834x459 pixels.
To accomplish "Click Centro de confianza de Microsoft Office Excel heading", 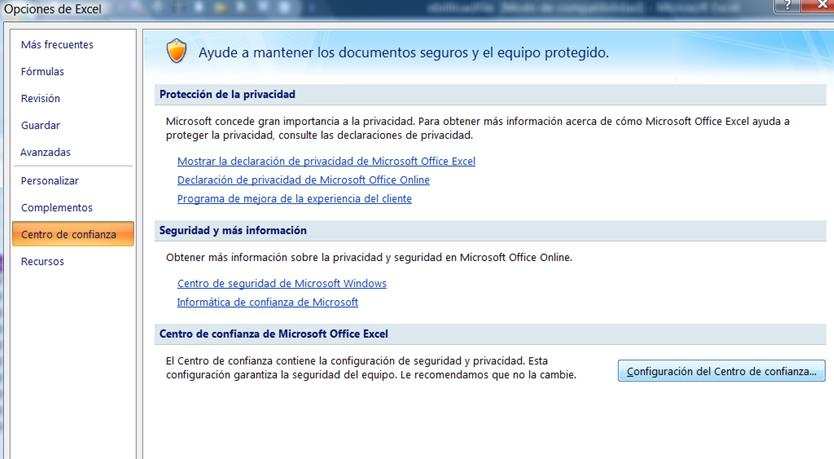I will (x=274, y=334).
